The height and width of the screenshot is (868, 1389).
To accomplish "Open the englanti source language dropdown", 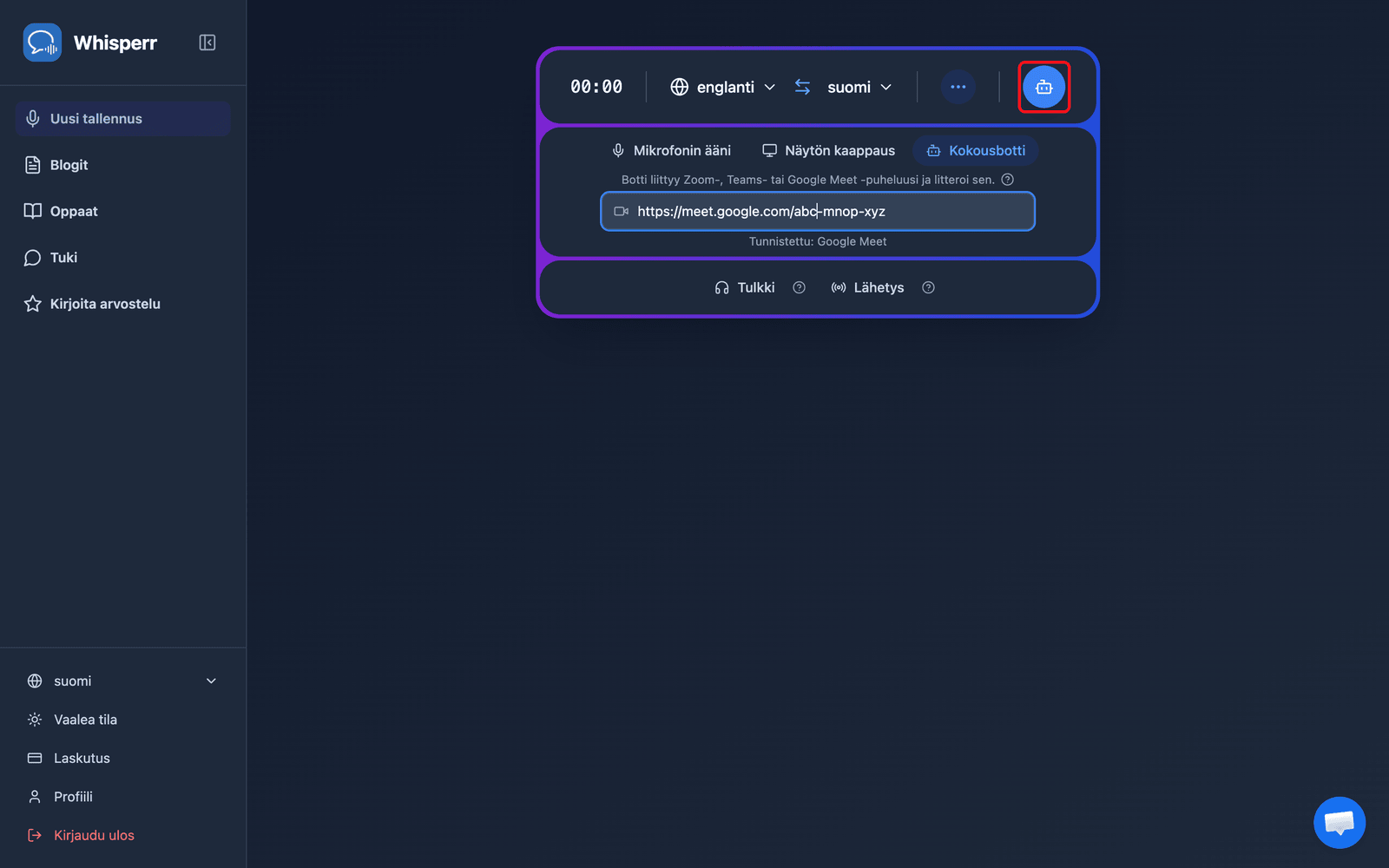I will tap(723, 87).
